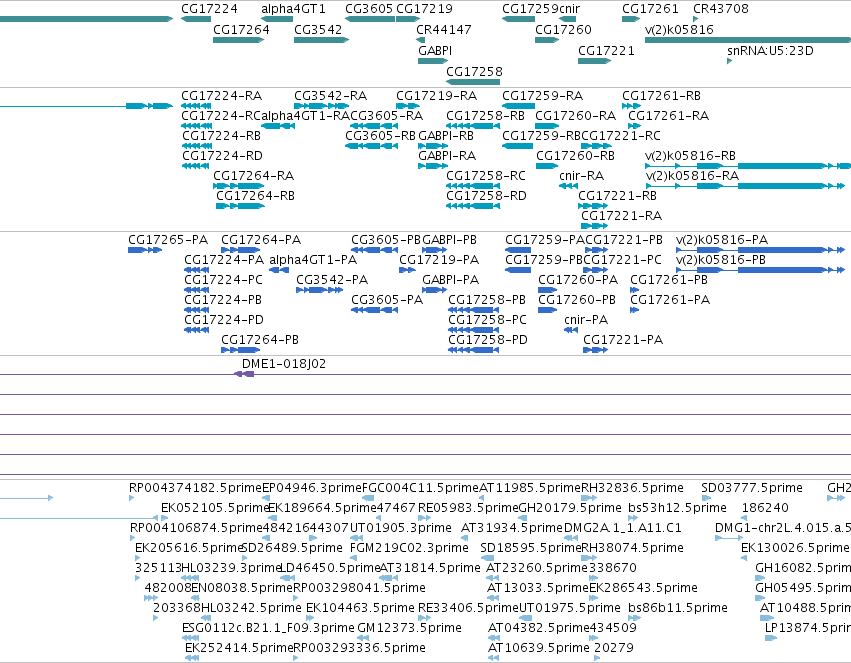Click the alpha4GT1 gene label
Image resolution: width=851 pixels, height=663 pixels.
[293, 9]
